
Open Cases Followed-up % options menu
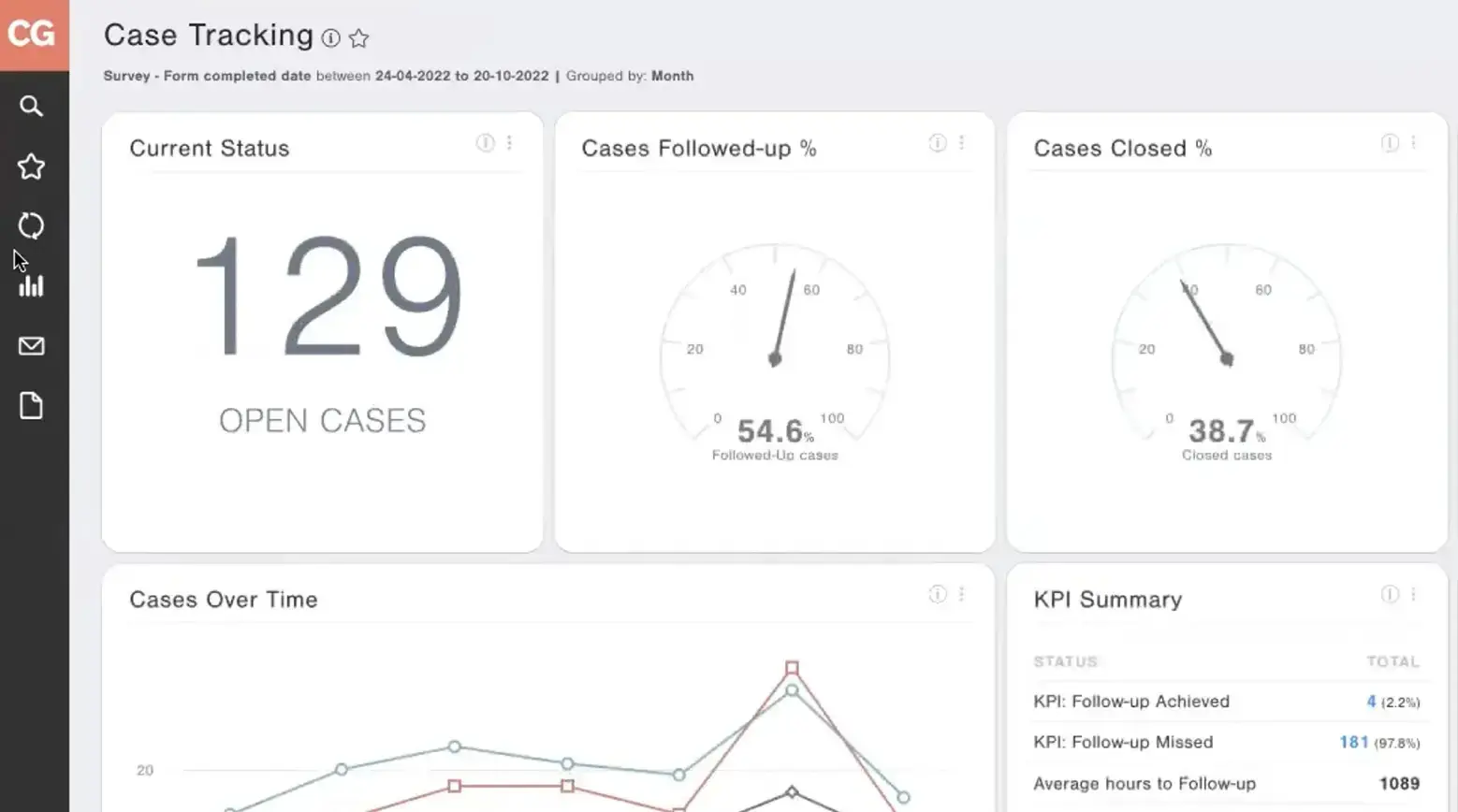[961, 142]
